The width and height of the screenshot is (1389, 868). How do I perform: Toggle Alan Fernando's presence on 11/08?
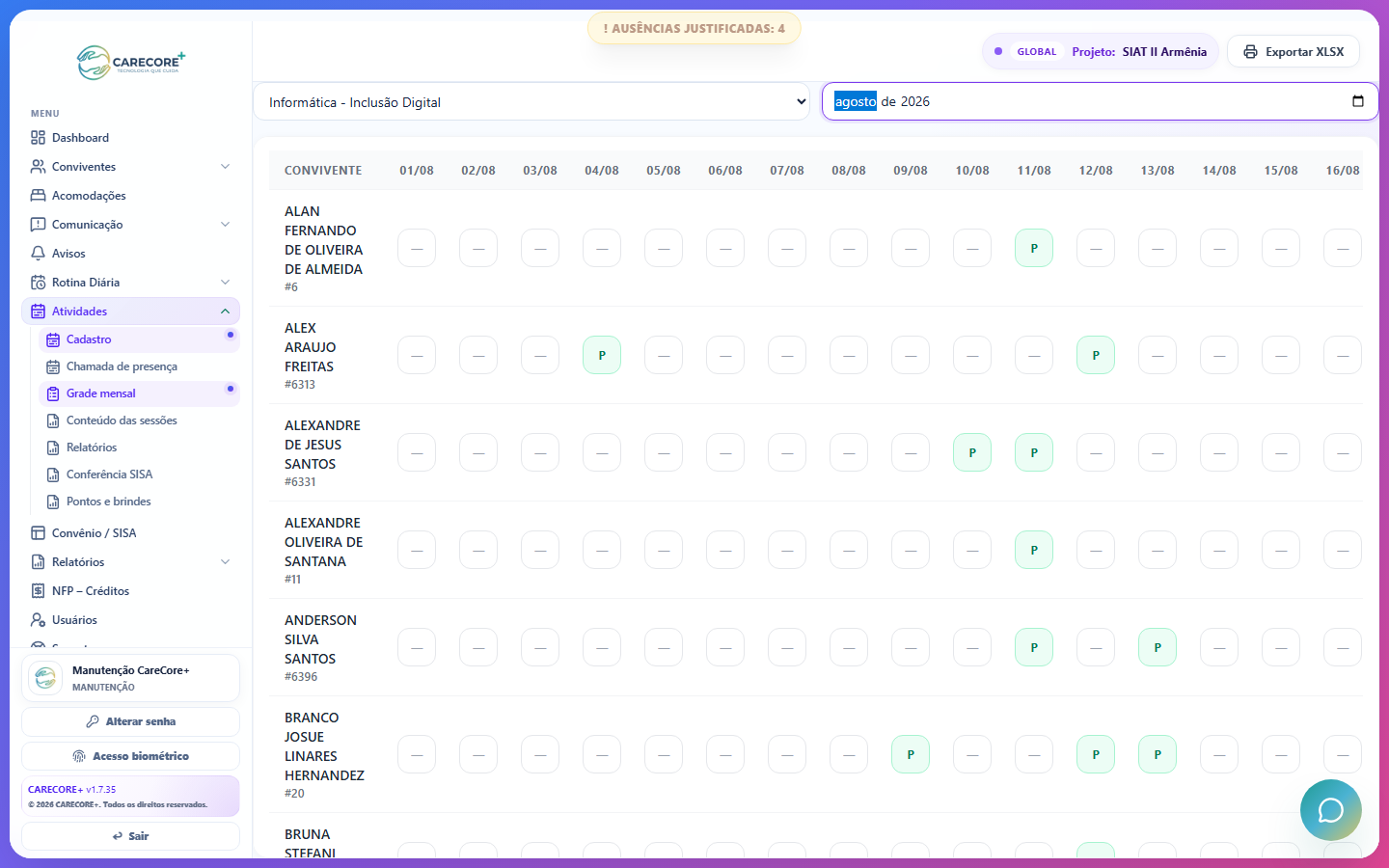pyautogui.click(x=1034, y=248)
